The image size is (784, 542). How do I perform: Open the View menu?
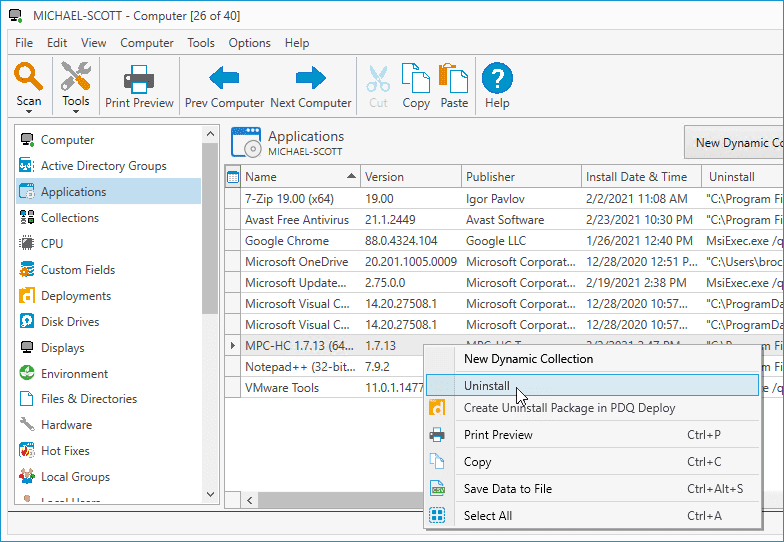(x=94, y=43)
